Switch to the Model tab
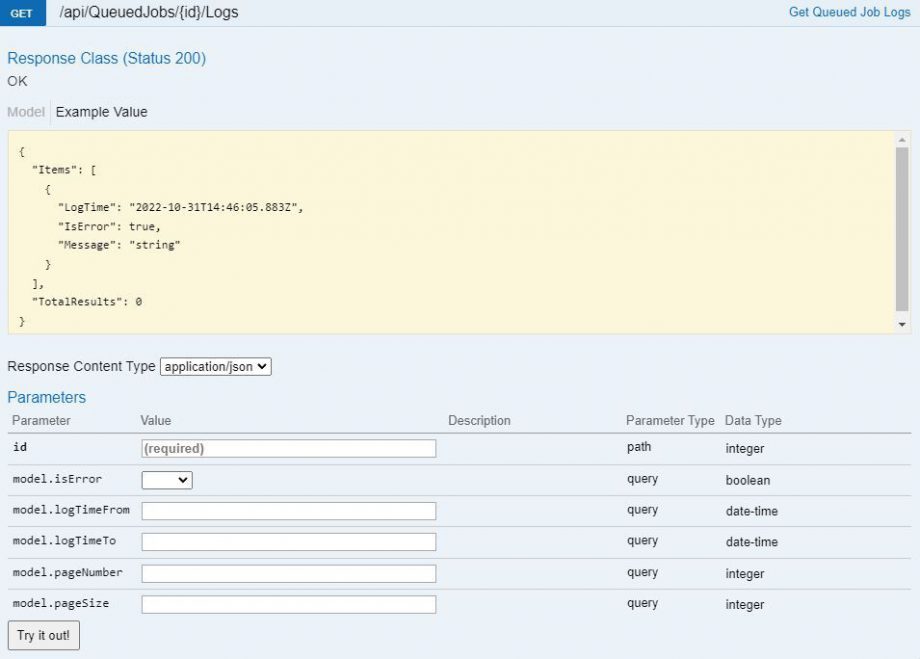The image size is (920, 659). (x=24, y=111)
